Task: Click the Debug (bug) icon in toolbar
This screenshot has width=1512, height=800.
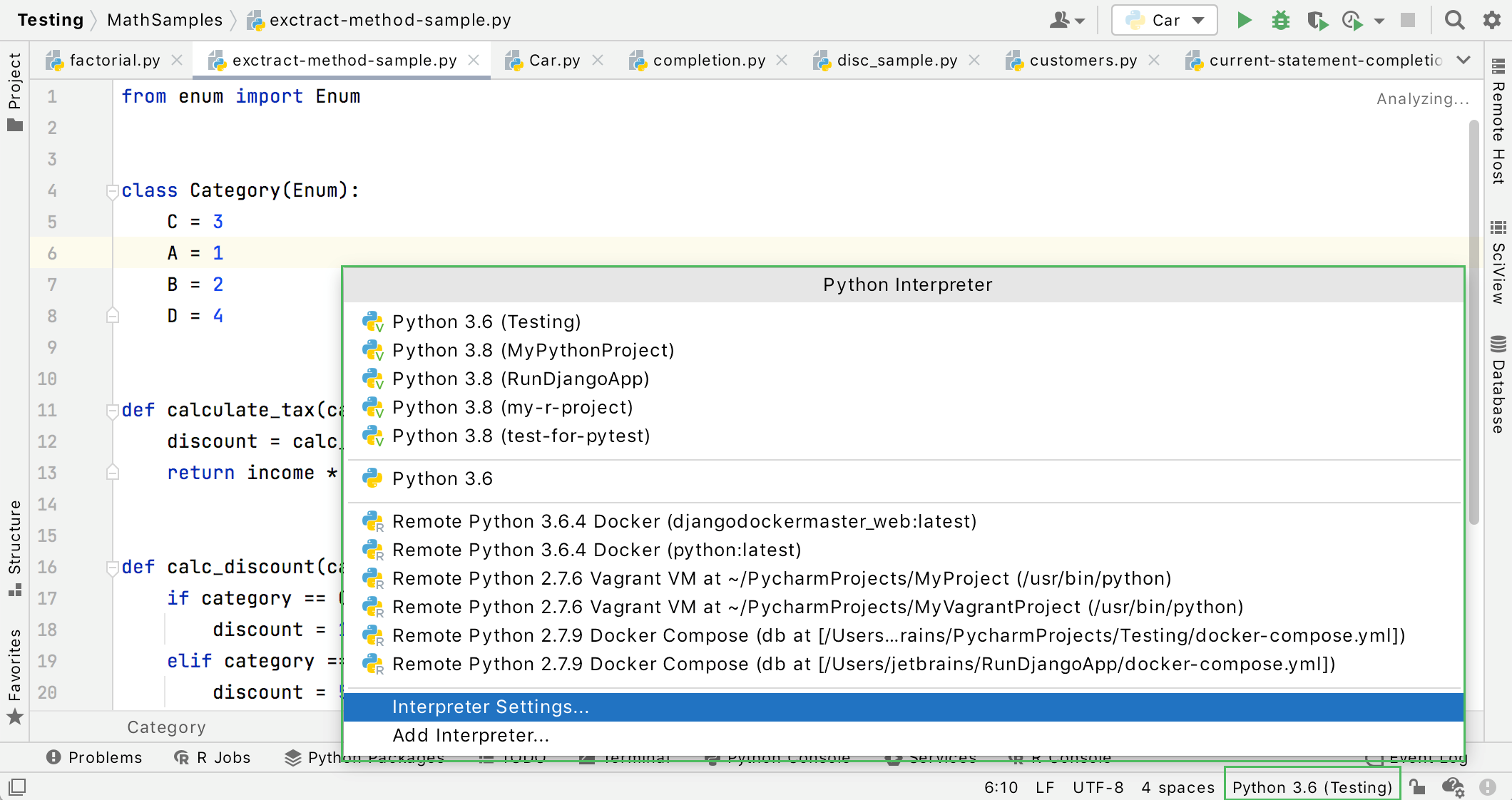Action: (1279, 19)
